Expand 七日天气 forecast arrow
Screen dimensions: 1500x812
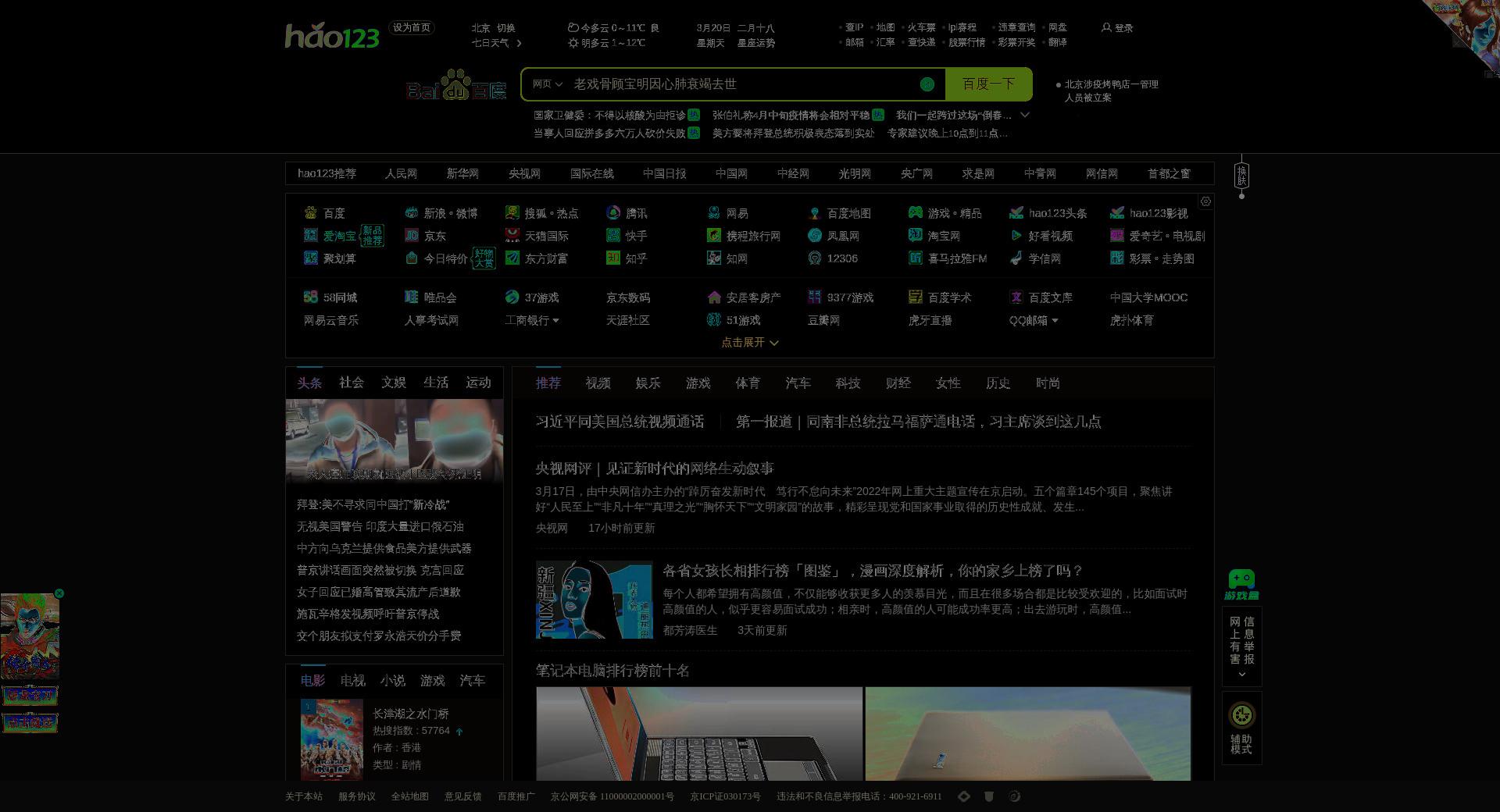[519, 43]
